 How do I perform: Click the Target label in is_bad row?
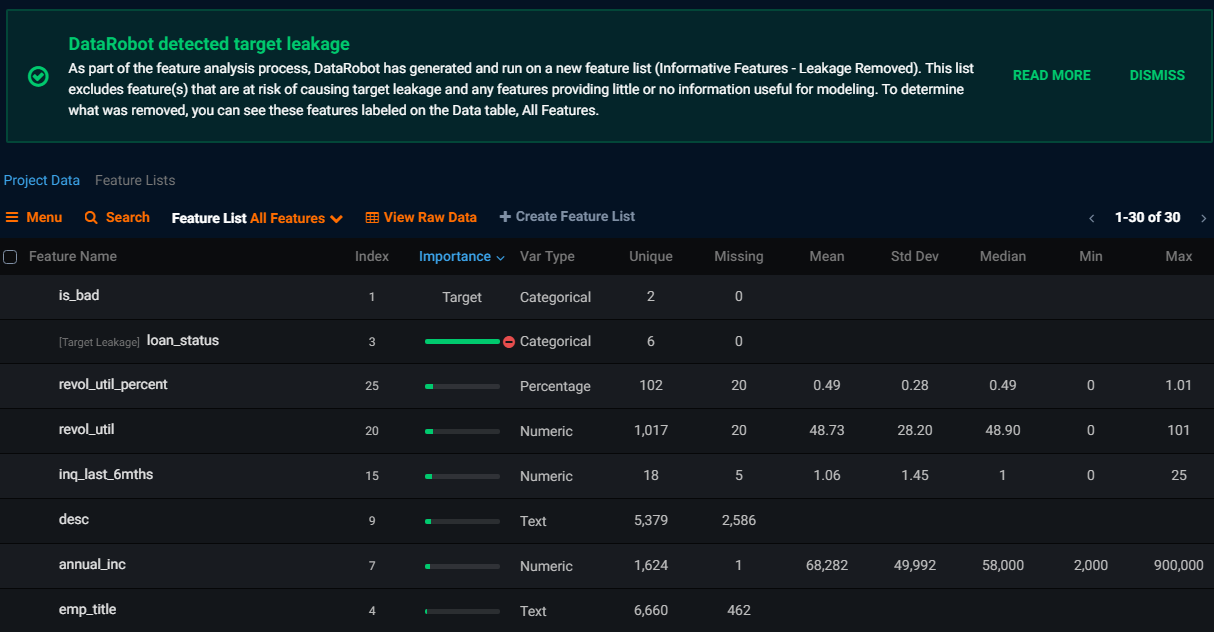pos(462,297)
